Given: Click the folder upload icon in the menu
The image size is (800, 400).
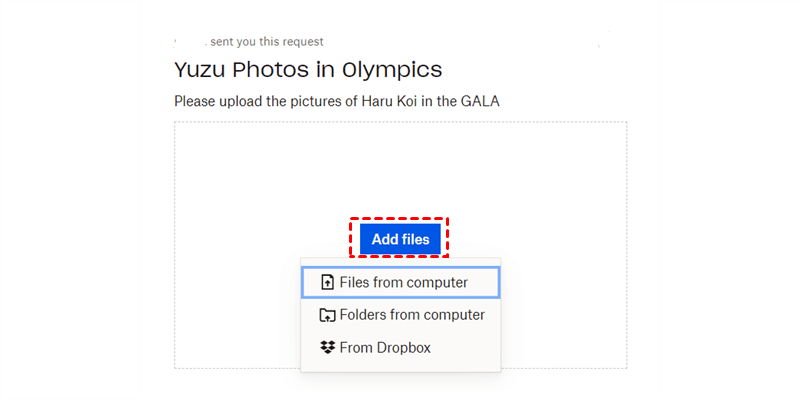Looking at the screenshot, I should [x=327, y=315].
